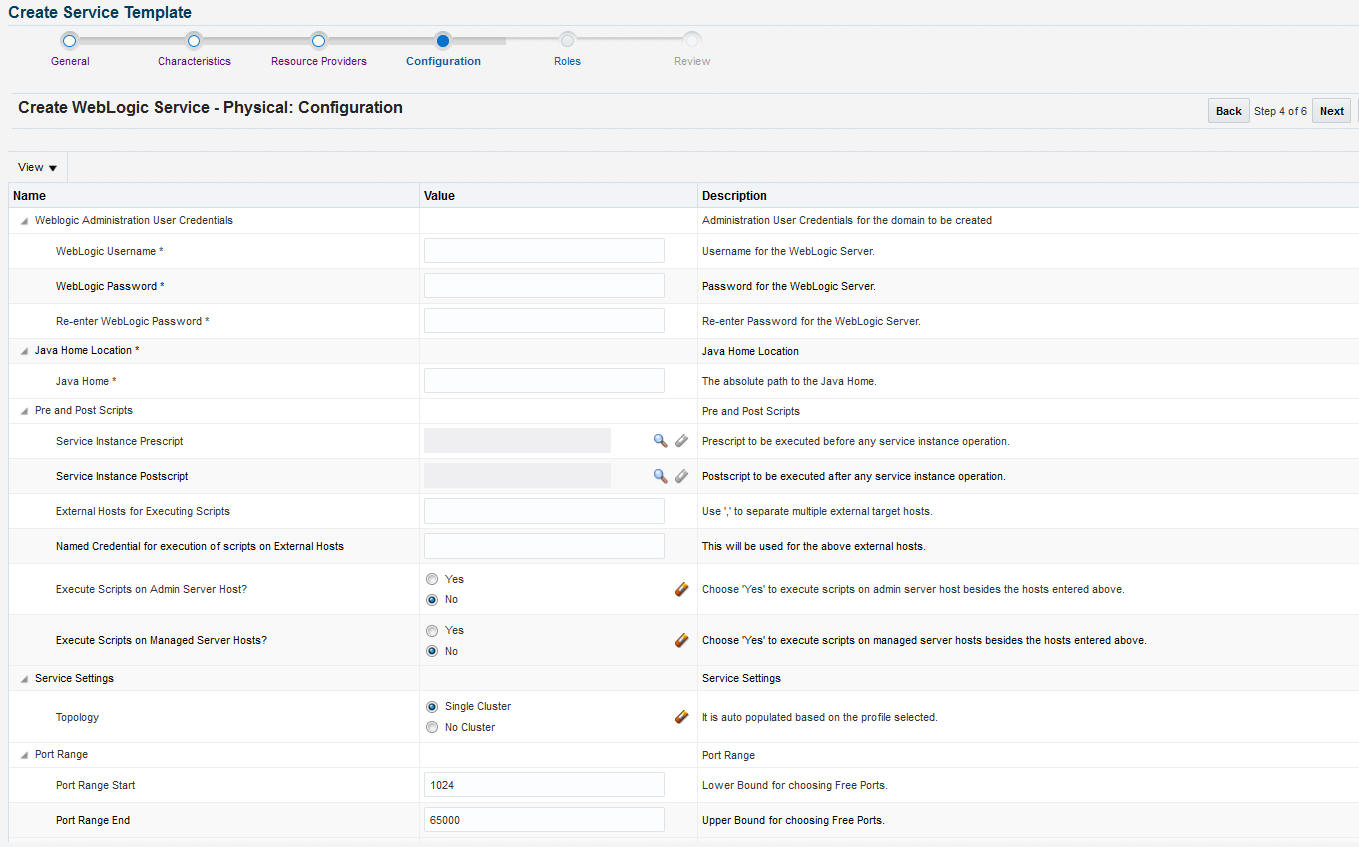The image size is (1359, 847).
Task: Click the Port Range Start field showing 1024
Action: coord(544,785)
